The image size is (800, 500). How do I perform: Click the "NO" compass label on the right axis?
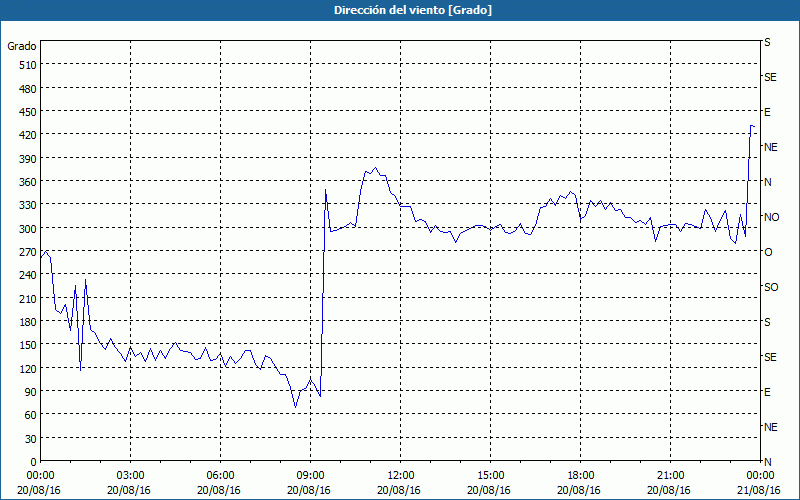(x=771, y=217)
